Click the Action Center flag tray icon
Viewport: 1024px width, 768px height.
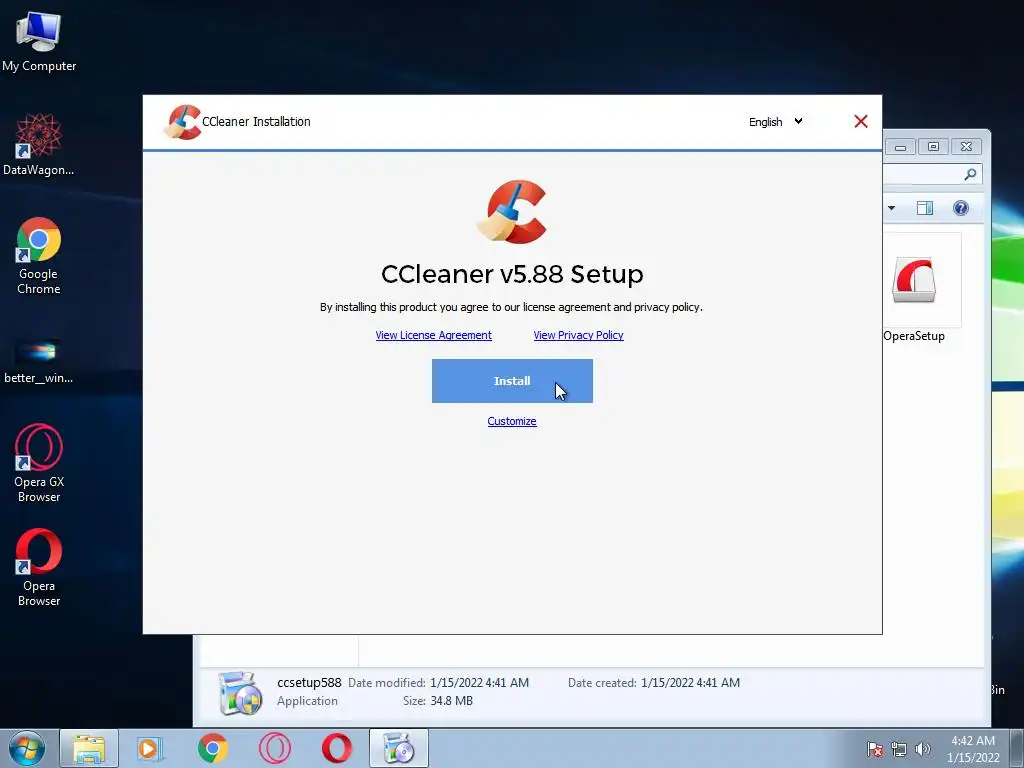coord(874,749)
